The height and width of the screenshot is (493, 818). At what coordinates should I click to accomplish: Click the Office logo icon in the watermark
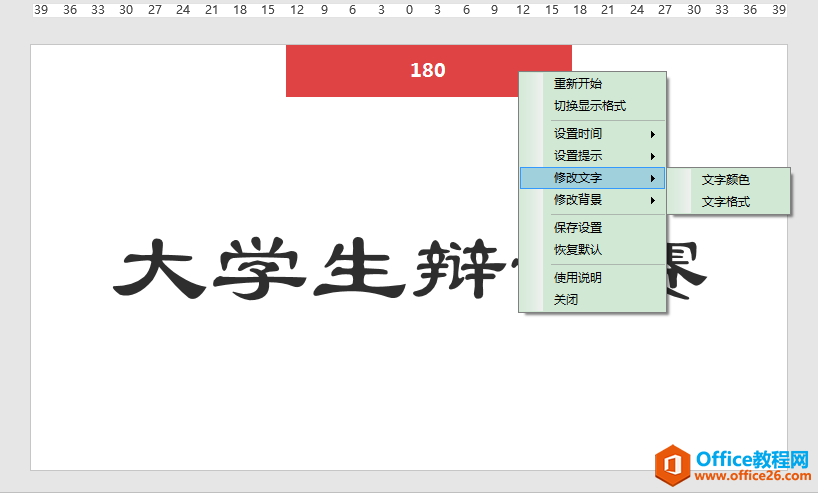673,466
